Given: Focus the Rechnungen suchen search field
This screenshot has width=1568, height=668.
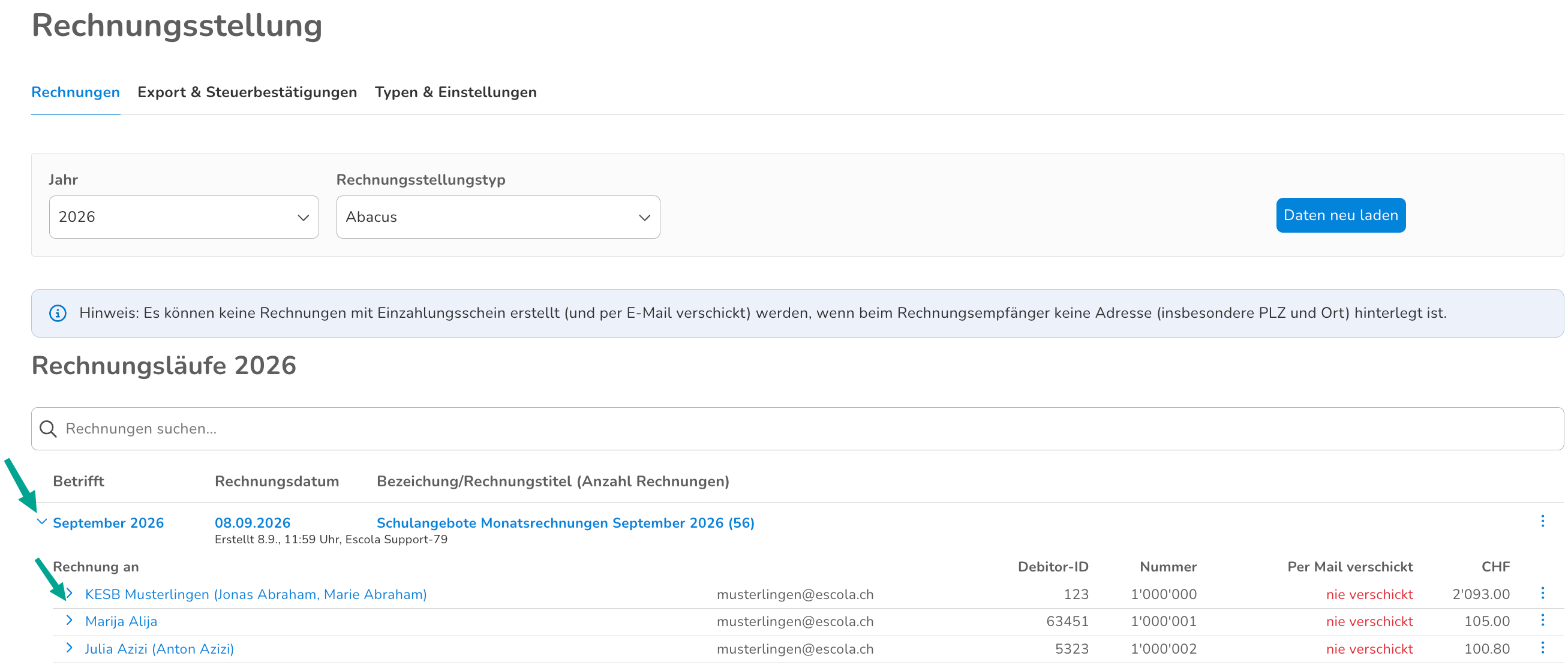Looking at the screenshot, I should click(x=797, y=428).
